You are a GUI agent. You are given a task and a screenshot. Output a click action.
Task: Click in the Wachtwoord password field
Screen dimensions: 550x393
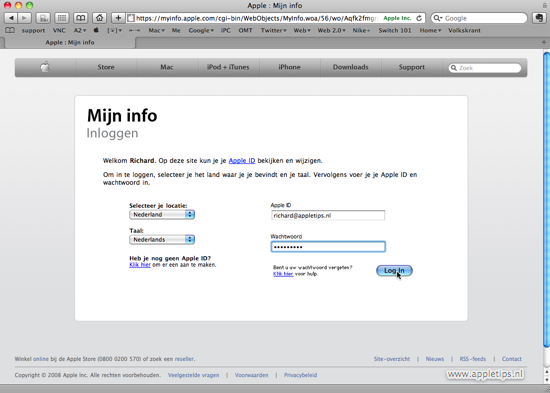pyautogui.click(x=328, y=247)
